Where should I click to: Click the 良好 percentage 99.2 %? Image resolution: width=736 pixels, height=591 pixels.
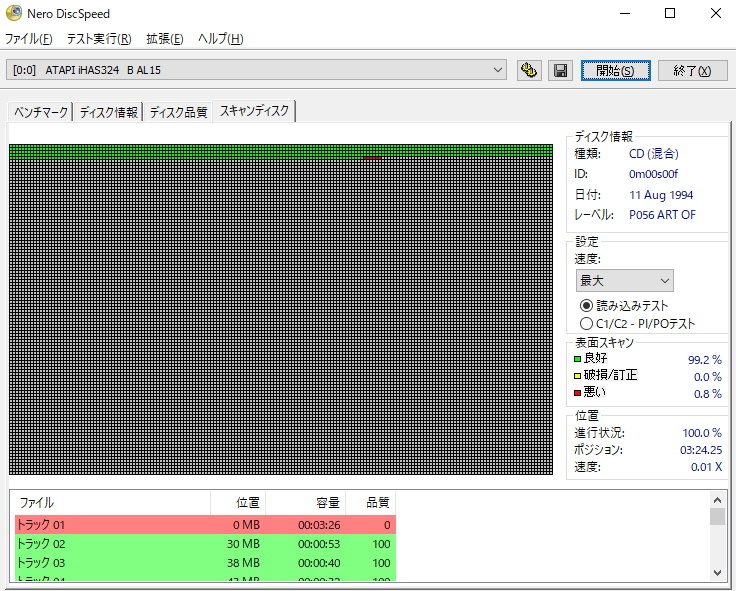click(x=705, y=360)
